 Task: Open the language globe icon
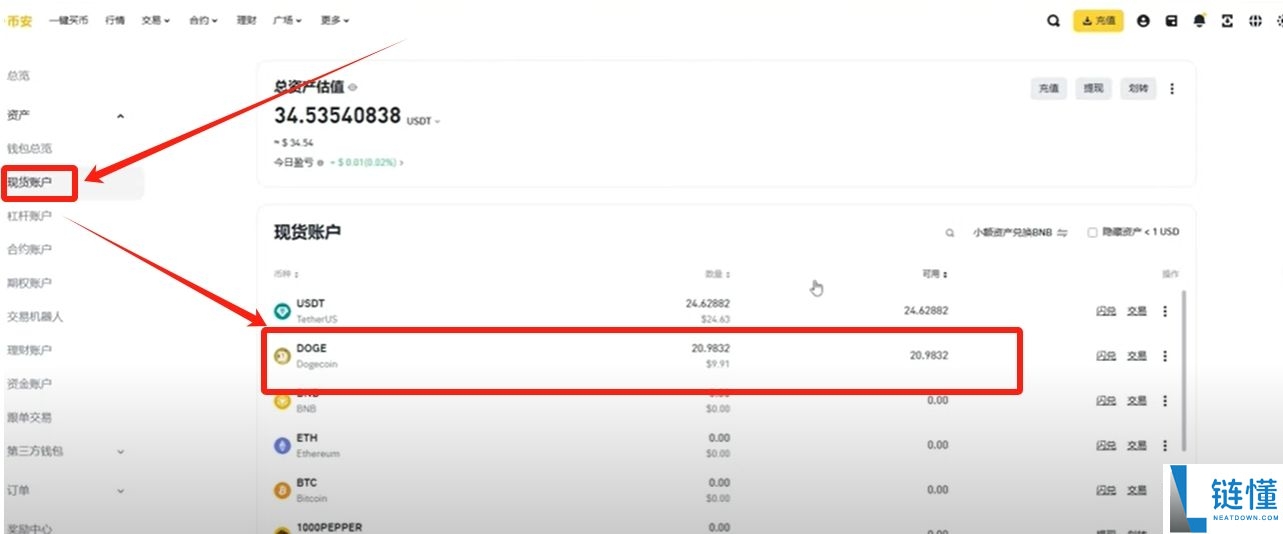coord(1255,20)
